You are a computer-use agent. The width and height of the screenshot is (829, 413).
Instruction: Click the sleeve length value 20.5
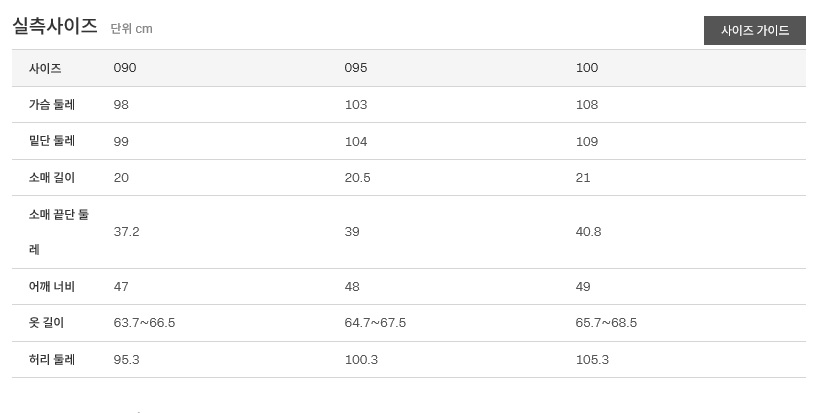pyautogui.click(x=357, y=178)
